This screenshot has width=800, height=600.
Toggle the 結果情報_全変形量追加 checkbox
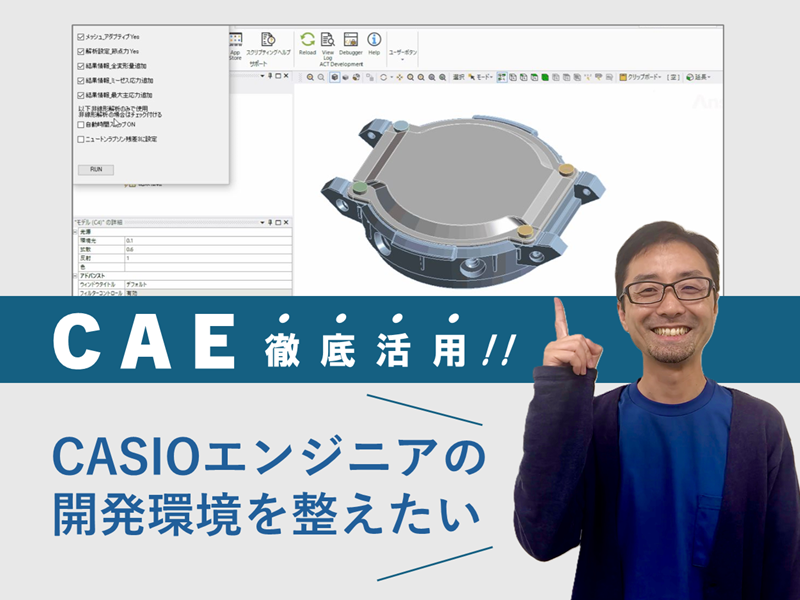click(81, 65)
